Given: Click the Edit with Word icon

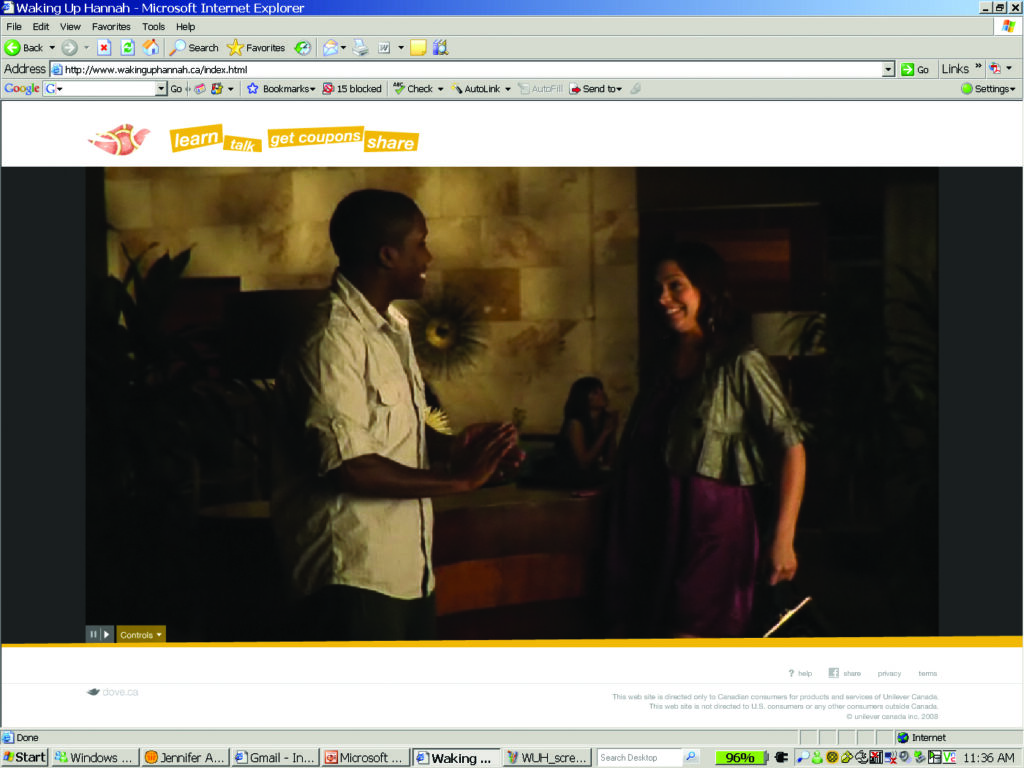Looking at the screenshot, I should pyautogui.click(x=385, y=48).
